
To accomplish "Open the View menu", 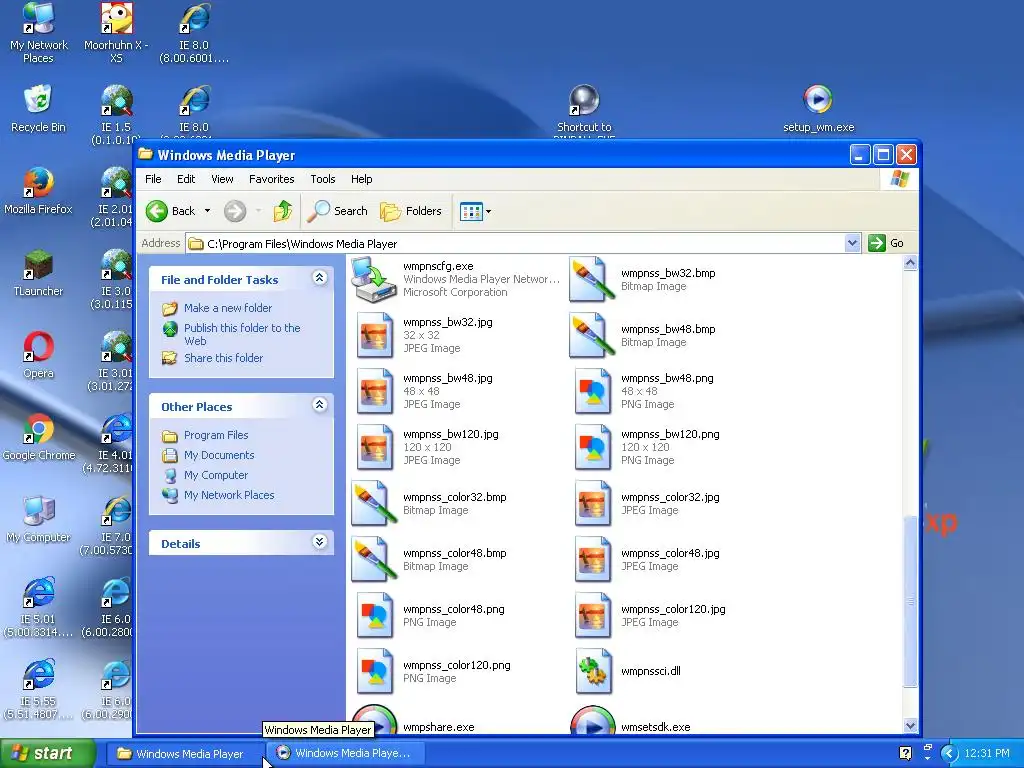I will tap(222, 179).
